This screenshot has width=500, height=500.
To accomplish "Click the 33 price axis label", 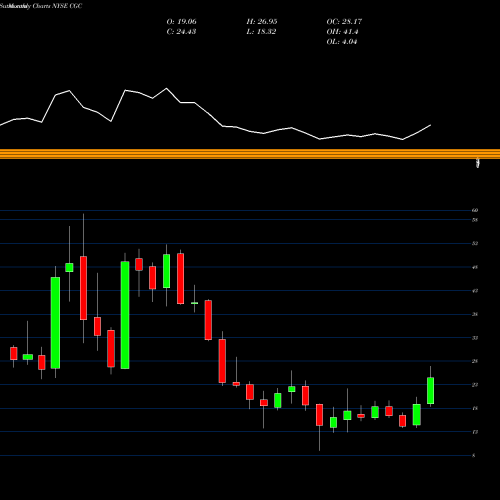I will (x=475, y=338).
